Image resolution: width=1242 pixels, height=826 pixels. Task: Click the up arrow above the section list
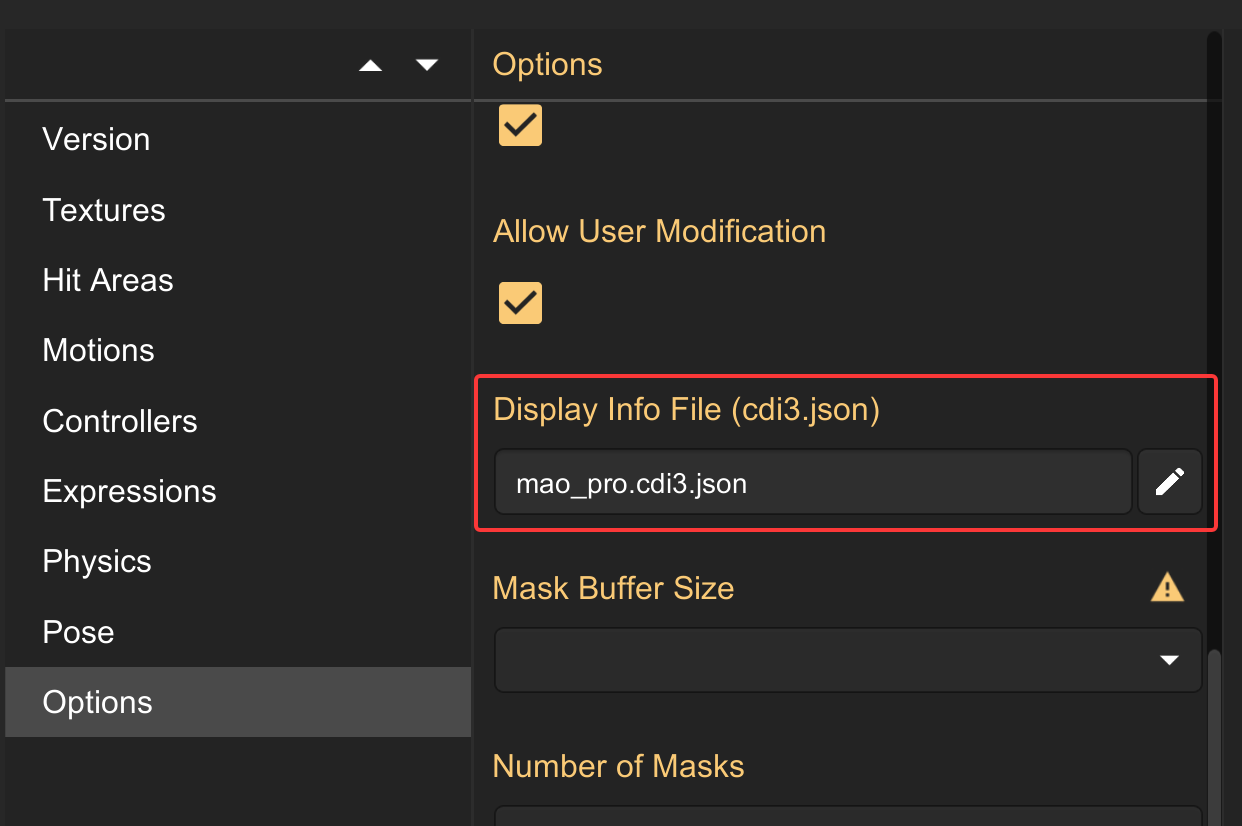point(371,66)
